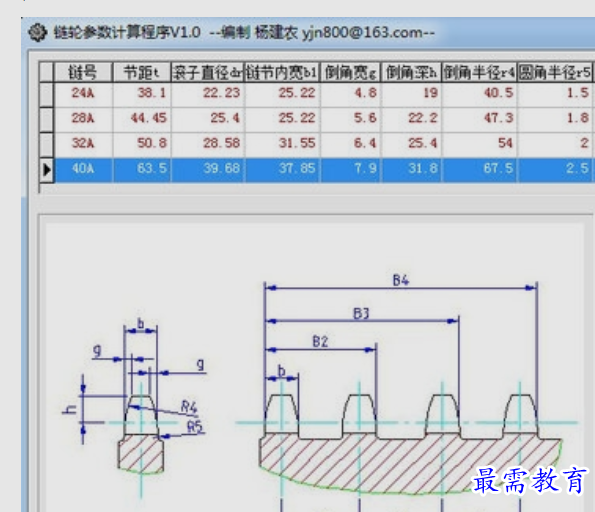
Task: Click the 圆角半径r5 column header
Action: [554, 72]
